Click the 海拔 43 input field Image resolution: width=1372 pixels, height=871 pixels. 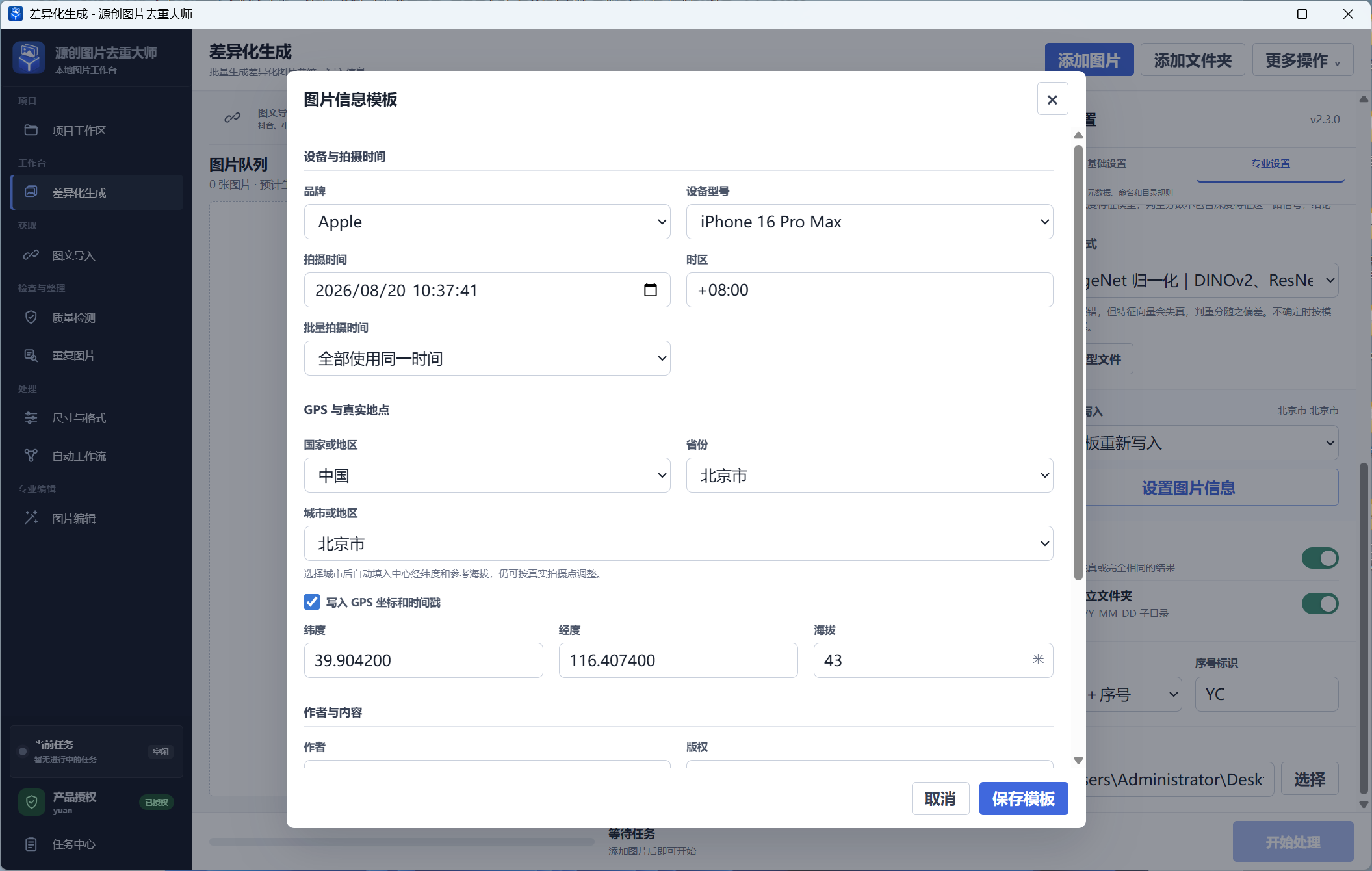click(x=933, y=660)
